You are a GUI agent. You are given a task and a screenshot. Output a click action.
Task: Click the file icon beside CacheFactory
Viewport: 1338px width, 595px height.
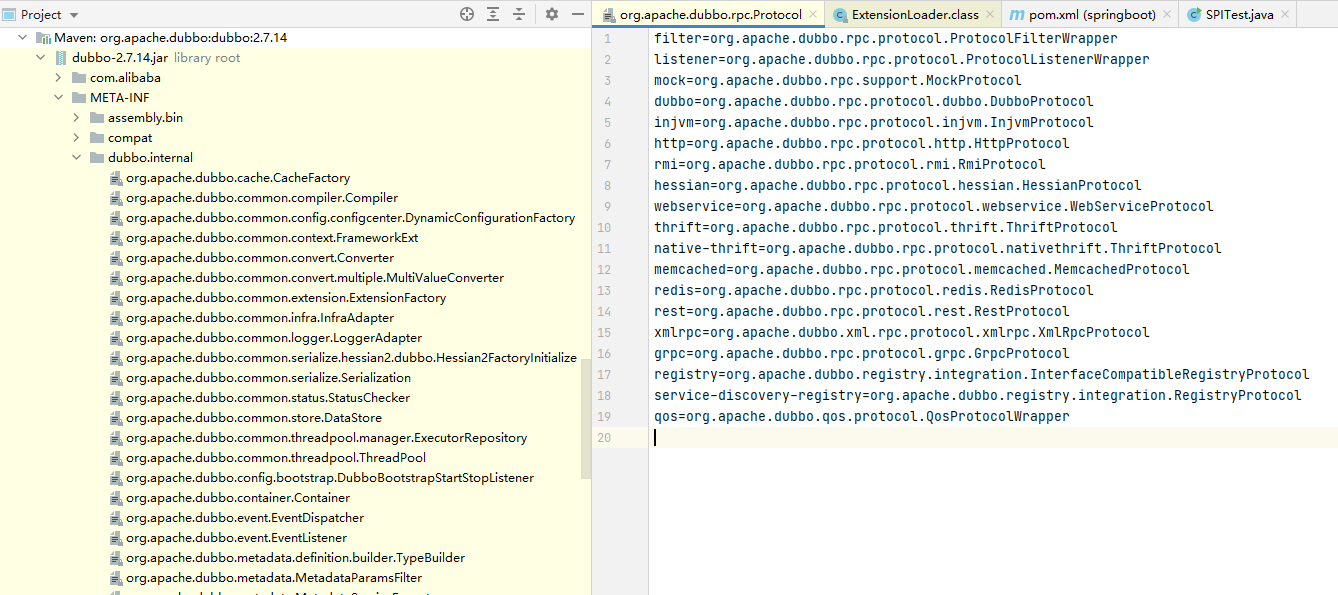pos(115,177)
